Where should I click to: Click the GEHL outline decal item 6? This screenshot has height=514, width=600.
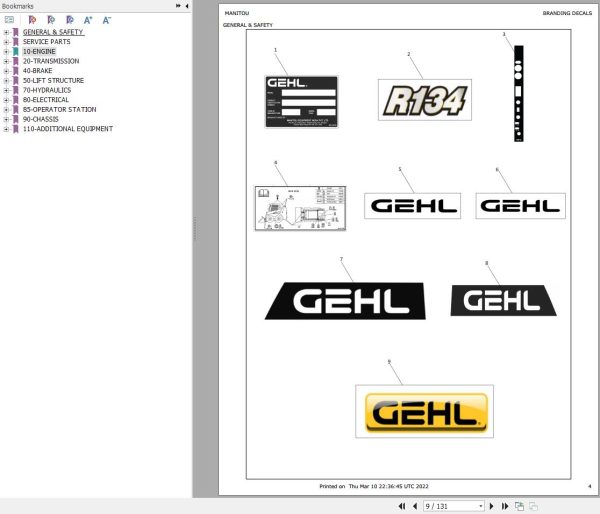(520, 206)
